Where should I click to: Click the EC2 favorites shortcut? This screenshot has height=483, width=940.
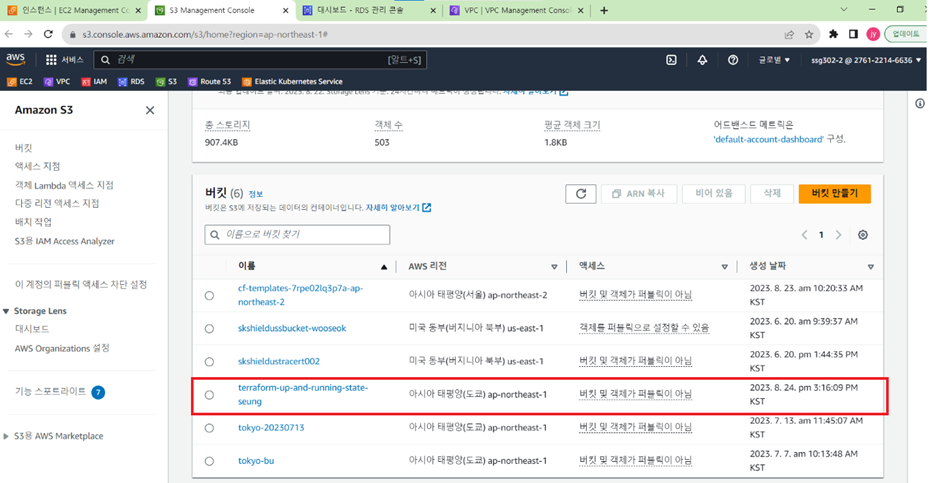(x=20, y=81)
